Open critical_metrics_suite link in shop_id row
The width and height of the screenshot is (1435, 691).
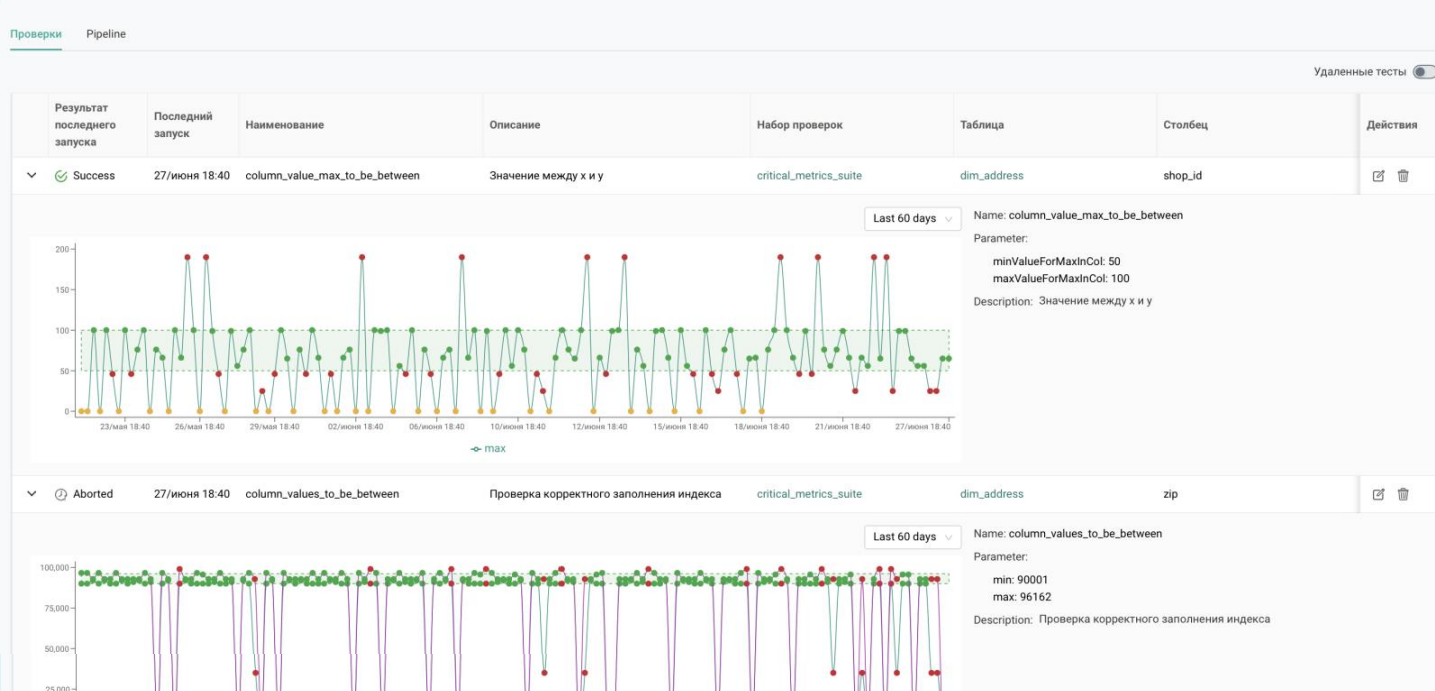click(809, 176)
